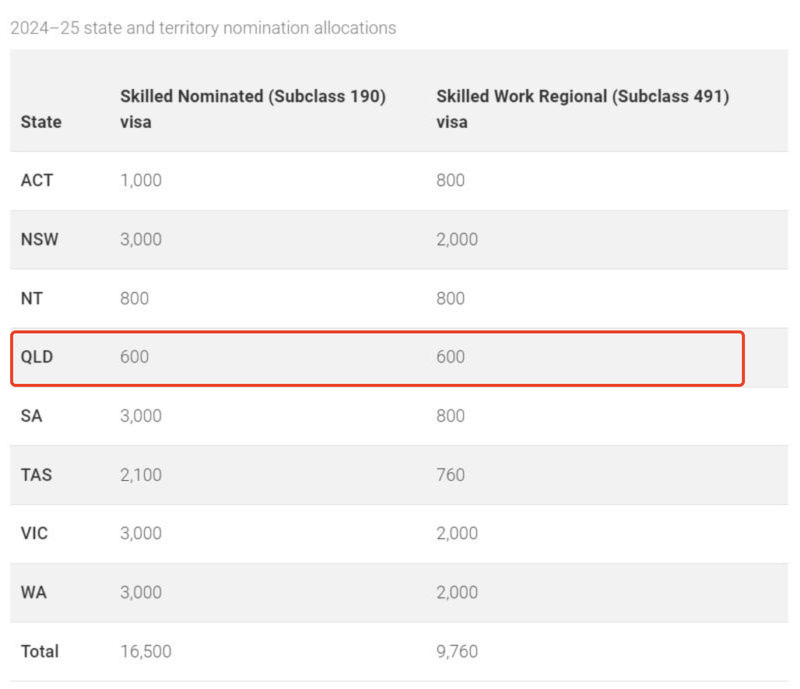Select the WA row label
The width and height of the screenshot is (800, 689).
coord(33,592)
